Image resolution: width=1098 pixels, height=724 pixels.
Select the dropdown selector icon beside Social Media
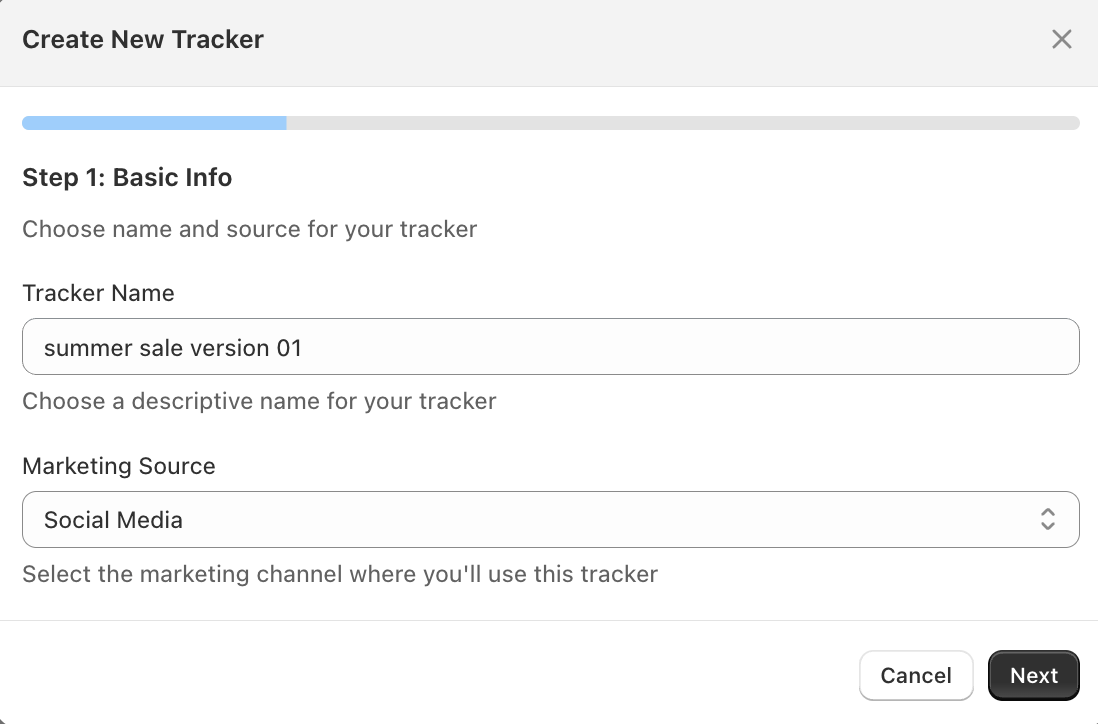coord(1047,519)
